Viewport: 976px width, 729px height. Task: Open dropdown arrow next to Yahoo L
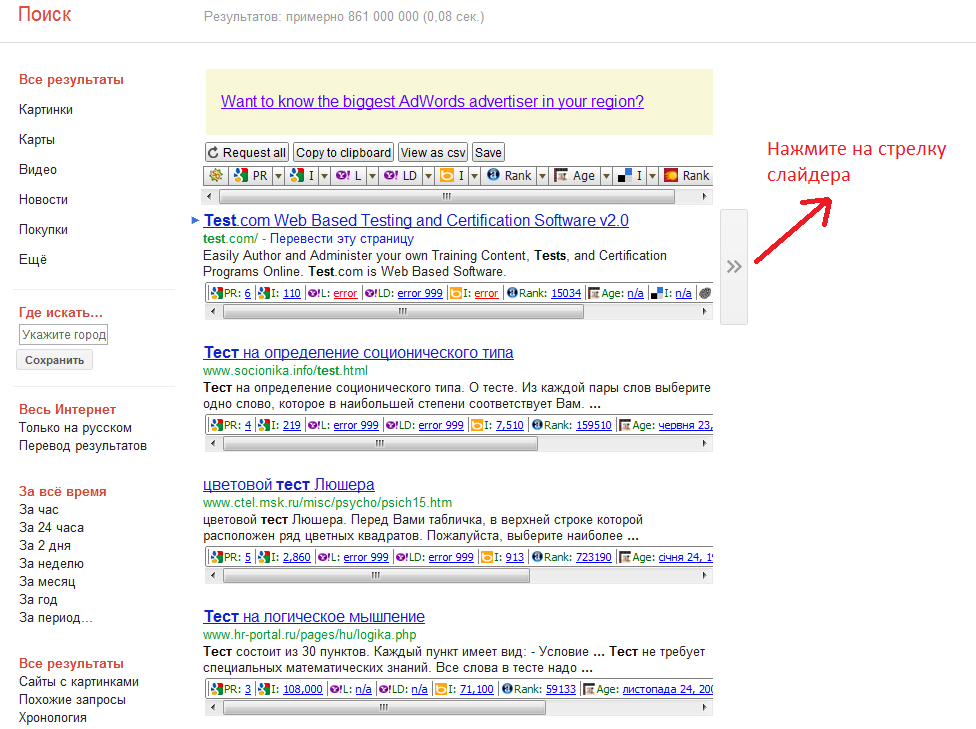[x=372, y=176]
